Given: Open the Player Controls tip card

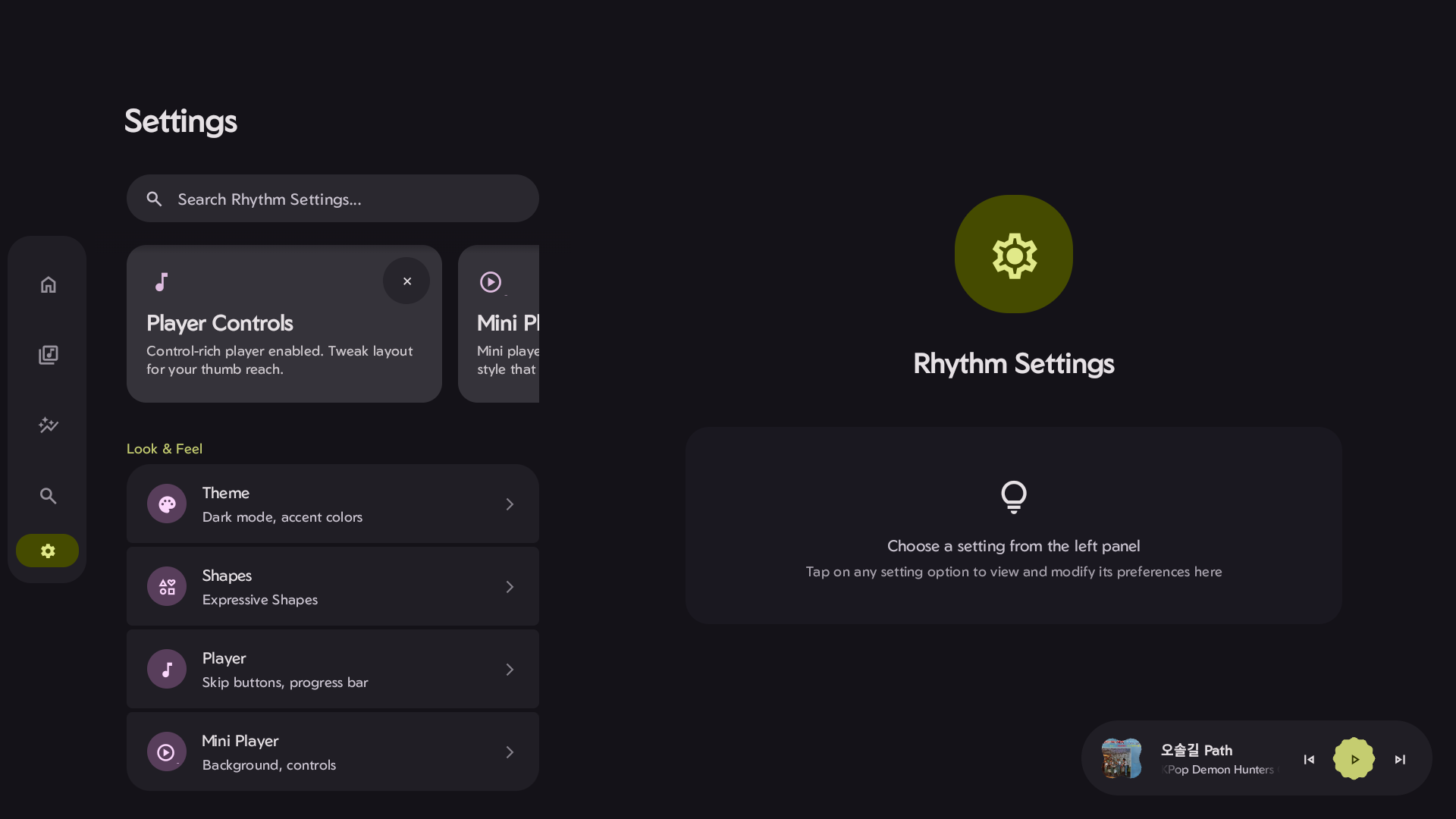Looking at the screenshot, I should [x=284, y=324].
